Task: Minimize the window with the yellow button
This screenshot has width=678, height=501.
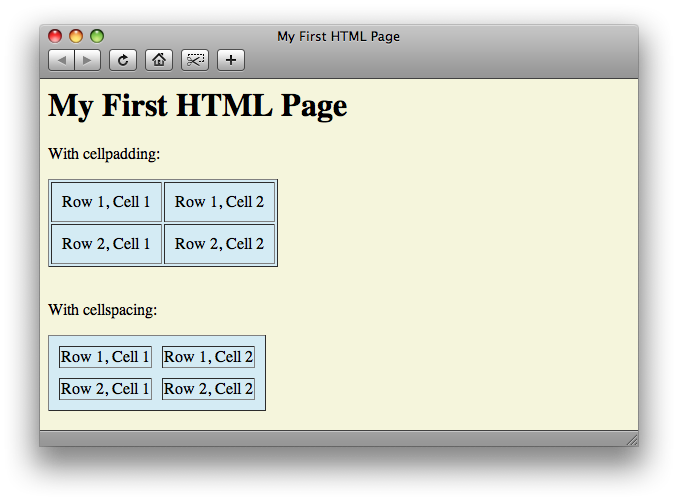Action: [76, 36]
